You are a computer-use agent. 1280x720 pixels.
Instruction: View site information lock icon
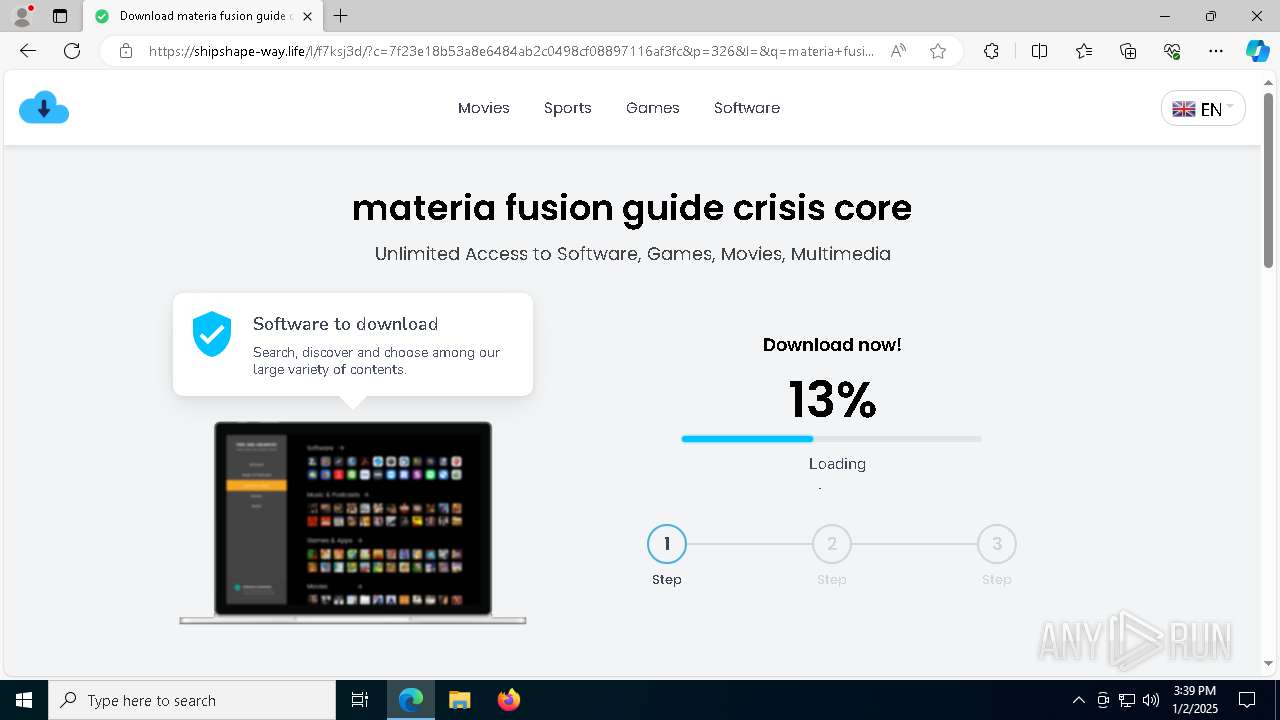(x=126, y=51)
